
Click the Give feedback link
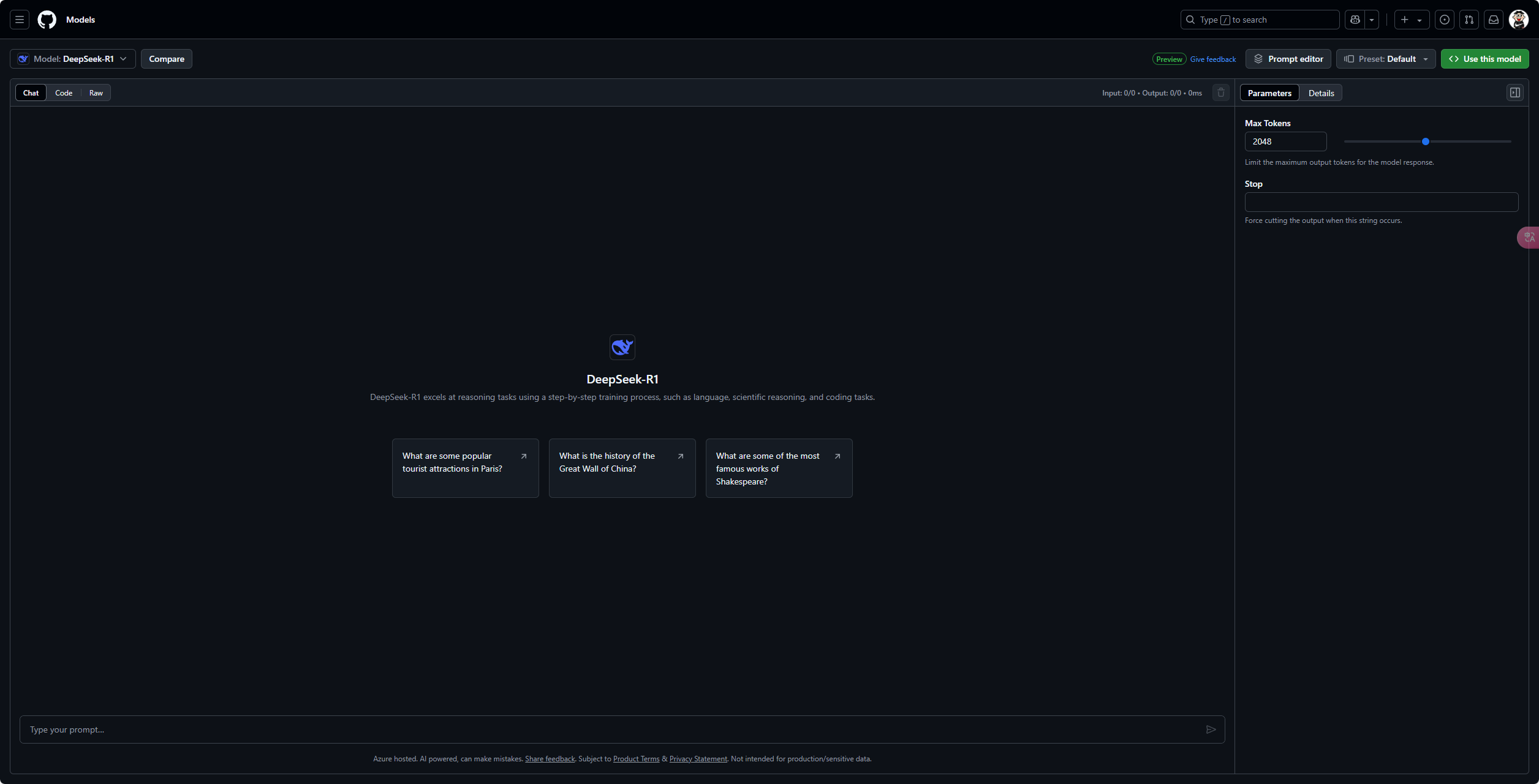pyautogui.click(x=1212, y=59)
